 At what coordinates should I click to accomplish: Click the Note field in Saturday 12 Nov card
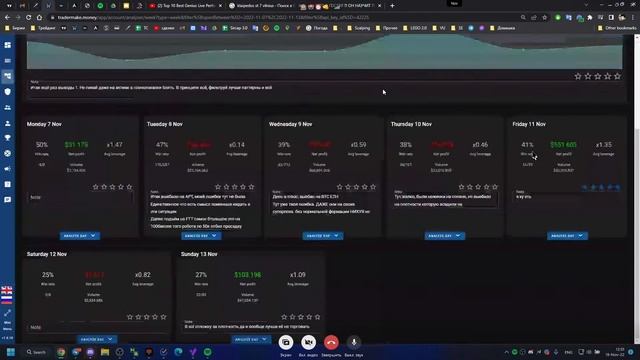pos(97,327)
